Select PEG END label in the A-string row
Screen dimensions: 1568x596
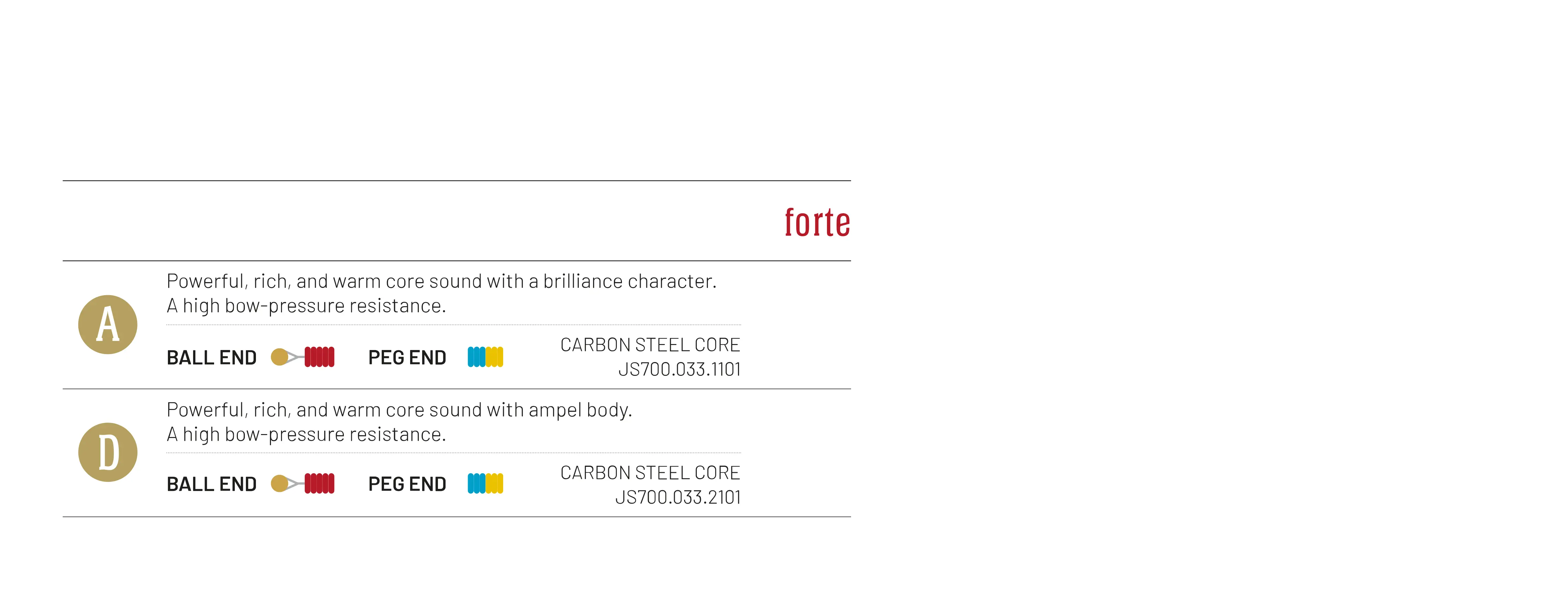[407, 358]
